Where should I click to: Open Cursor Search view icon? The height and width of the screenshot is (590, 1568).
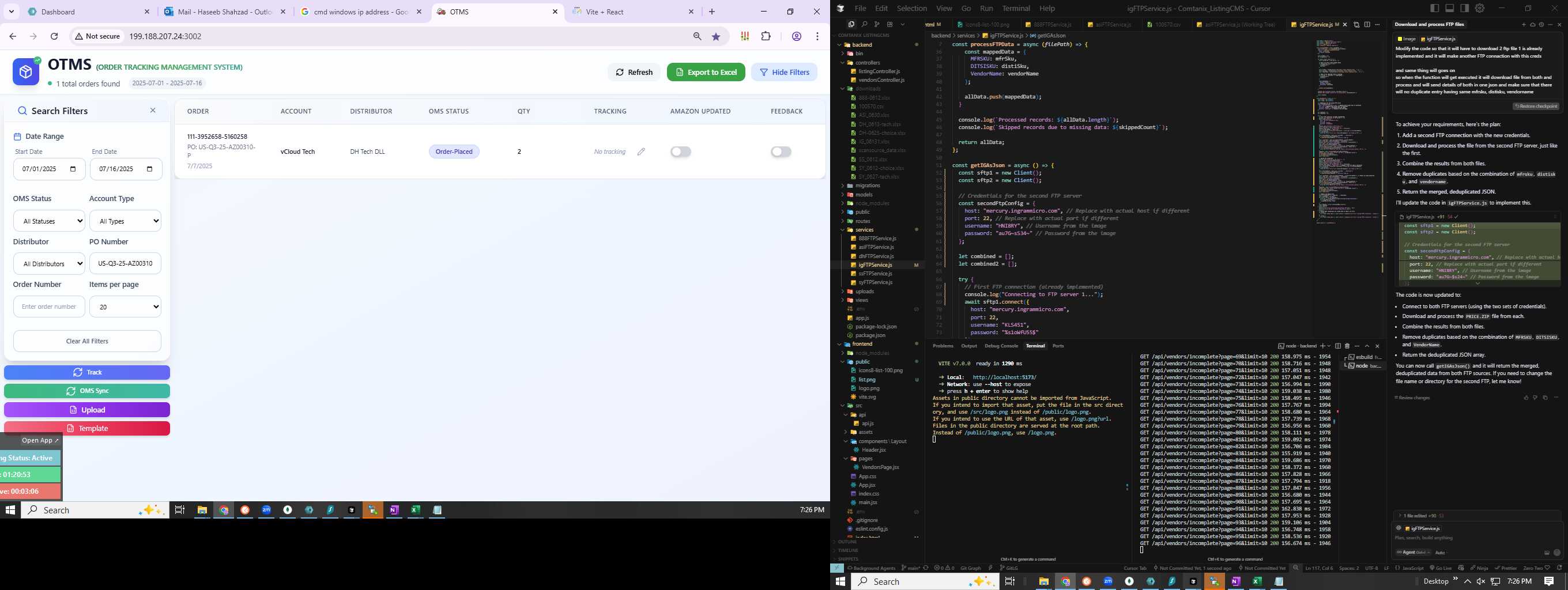coord(864,24)
